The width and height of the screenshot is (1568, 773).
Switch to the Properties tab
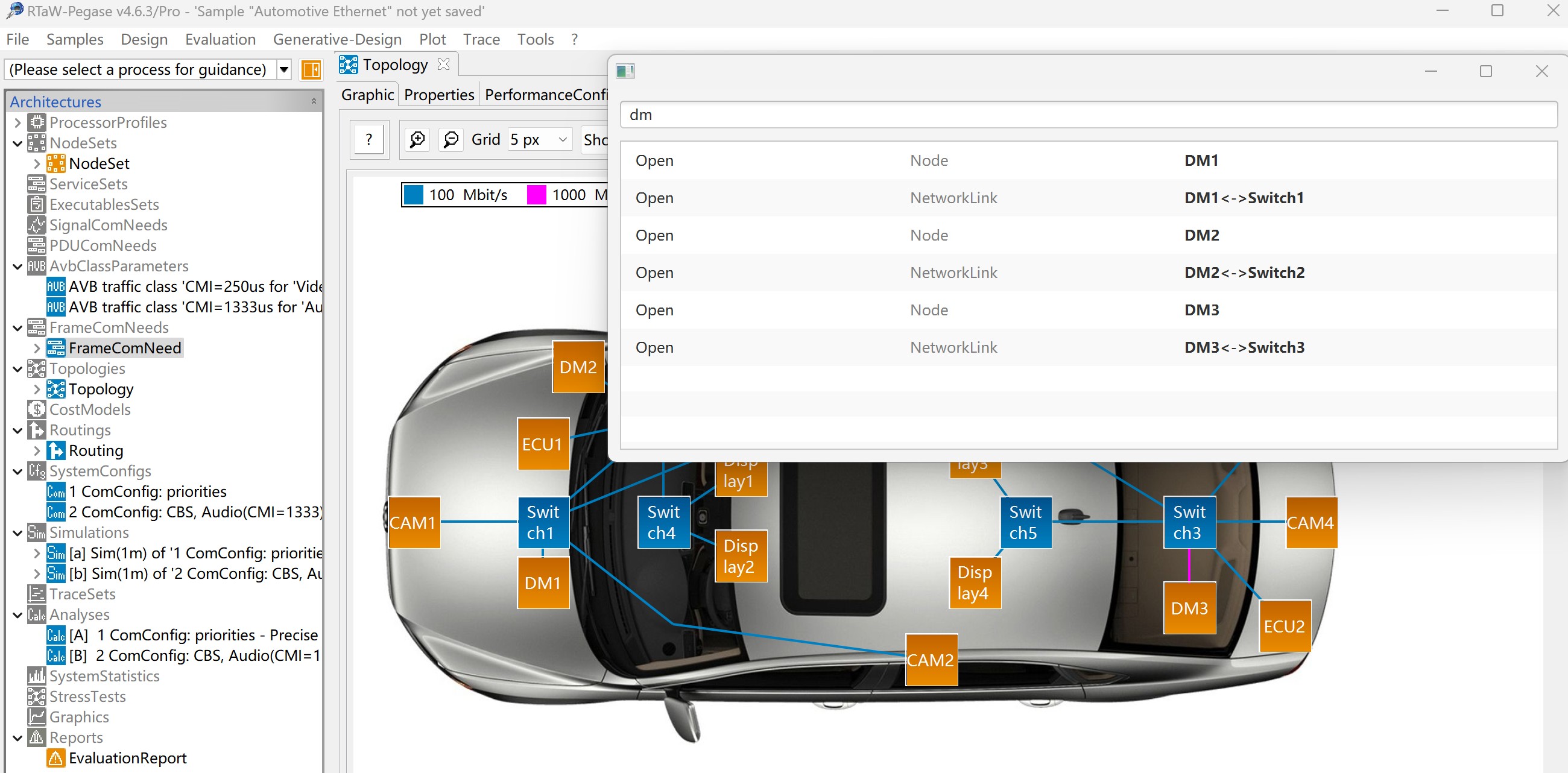(x=439, y=95)
